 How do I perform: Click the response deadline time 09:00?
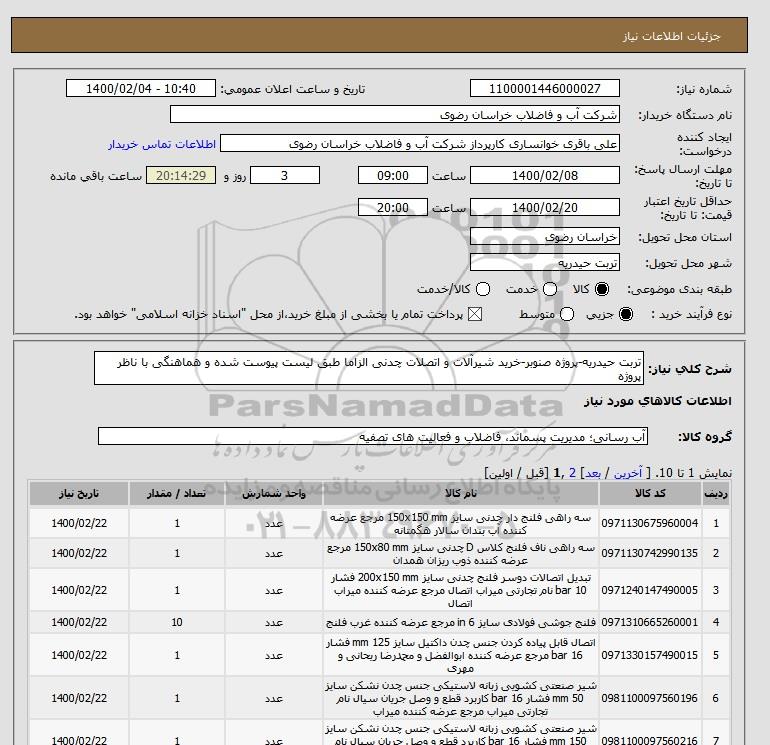[x=393, y=175]
